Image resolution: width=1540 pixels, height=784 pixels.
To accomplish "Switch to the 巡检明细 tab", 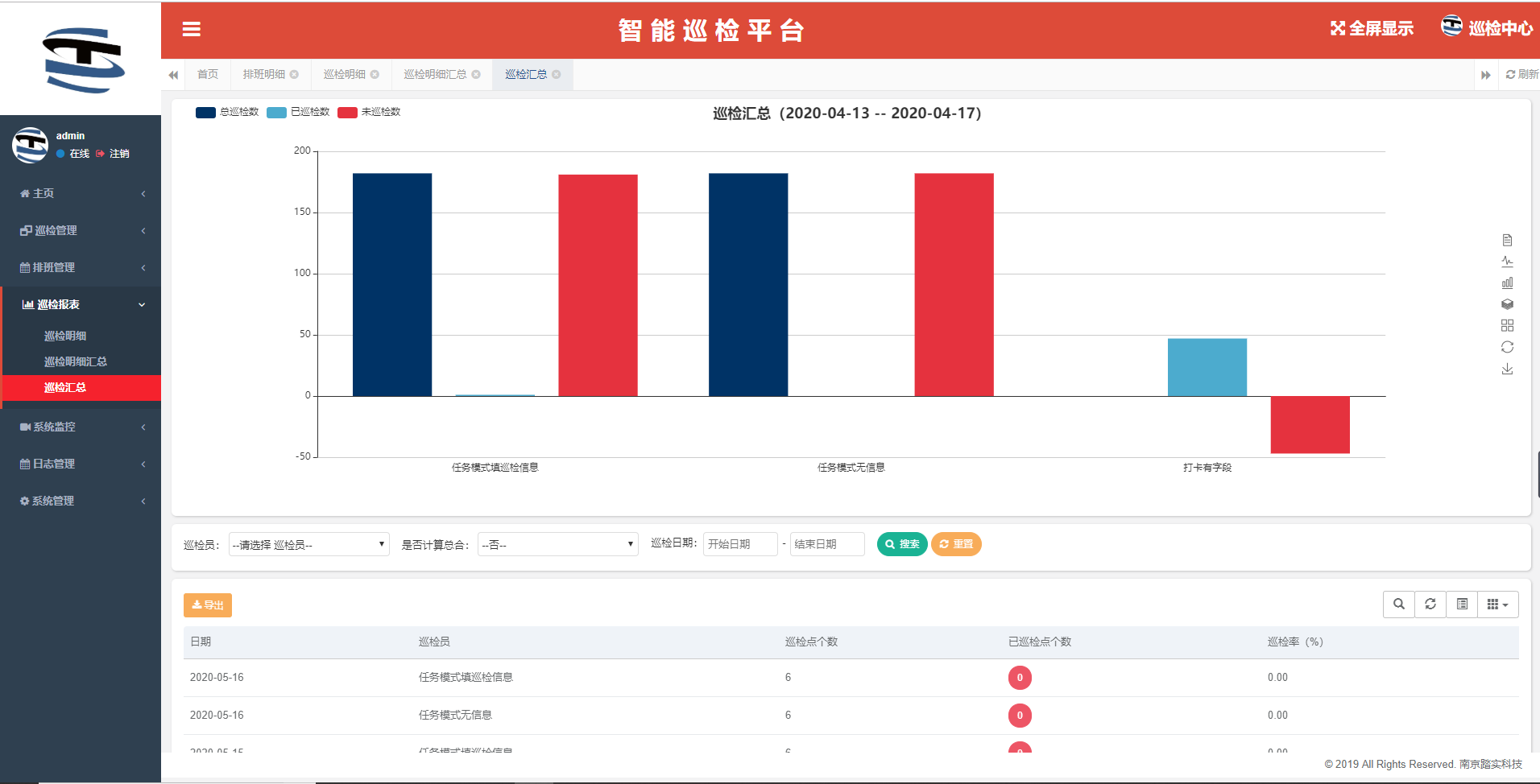I will pyautogui.click(x=344, y=74).
